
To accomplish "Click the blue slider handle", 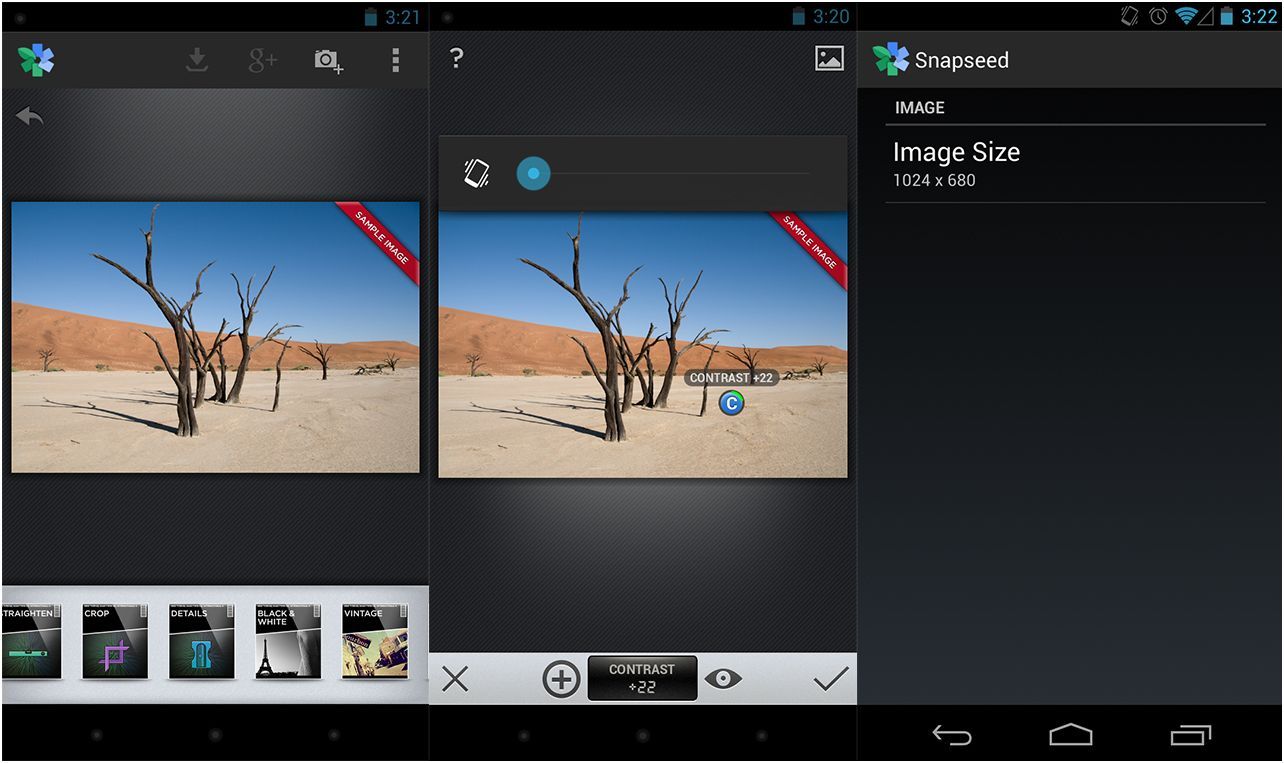I will (534, 173).
